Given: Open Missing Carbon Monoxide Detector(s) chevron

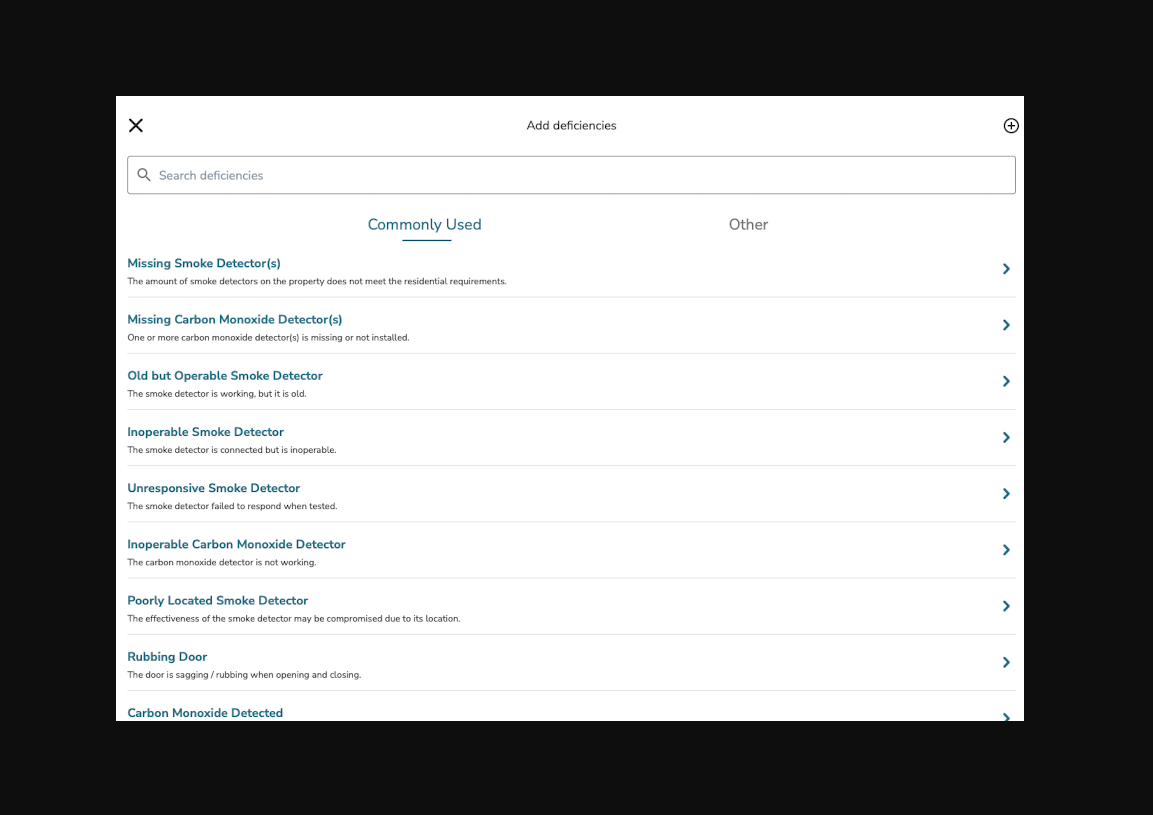Looking at the screenshot, I should (x=1007, y=325).
